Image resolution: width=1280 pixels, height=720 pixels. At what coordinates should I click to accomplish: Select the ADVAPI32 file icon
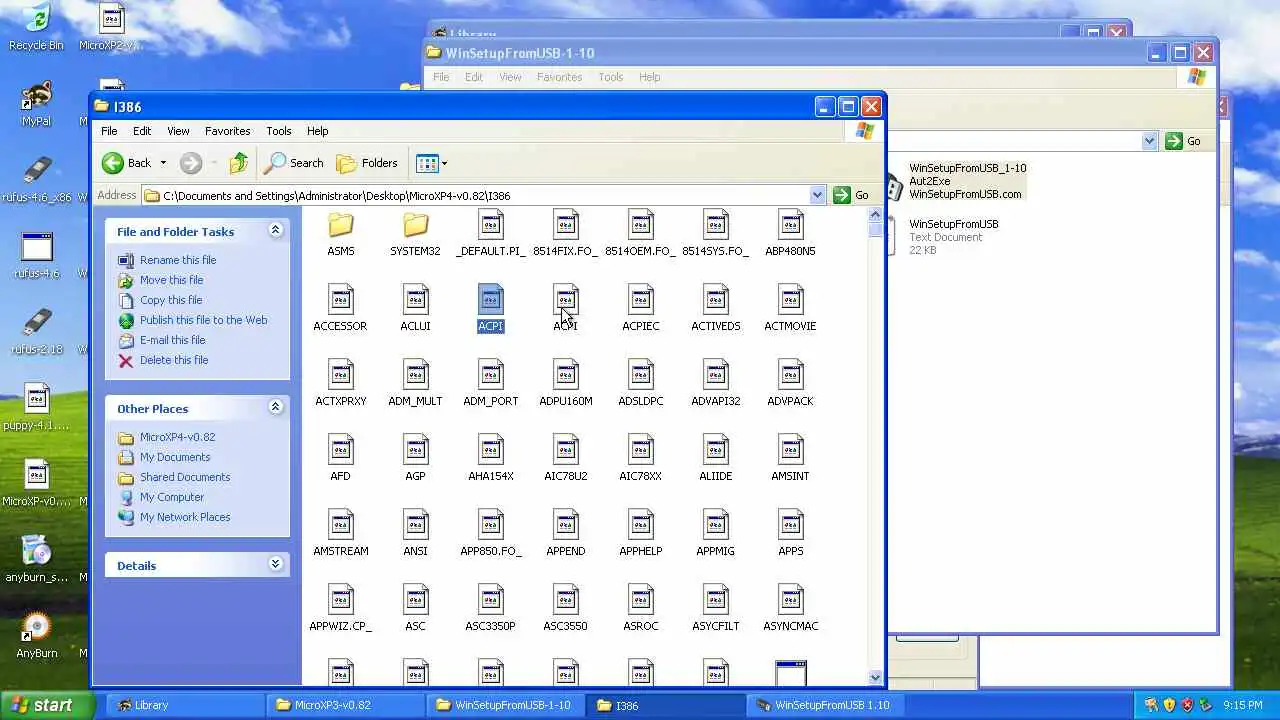(715, 374)
